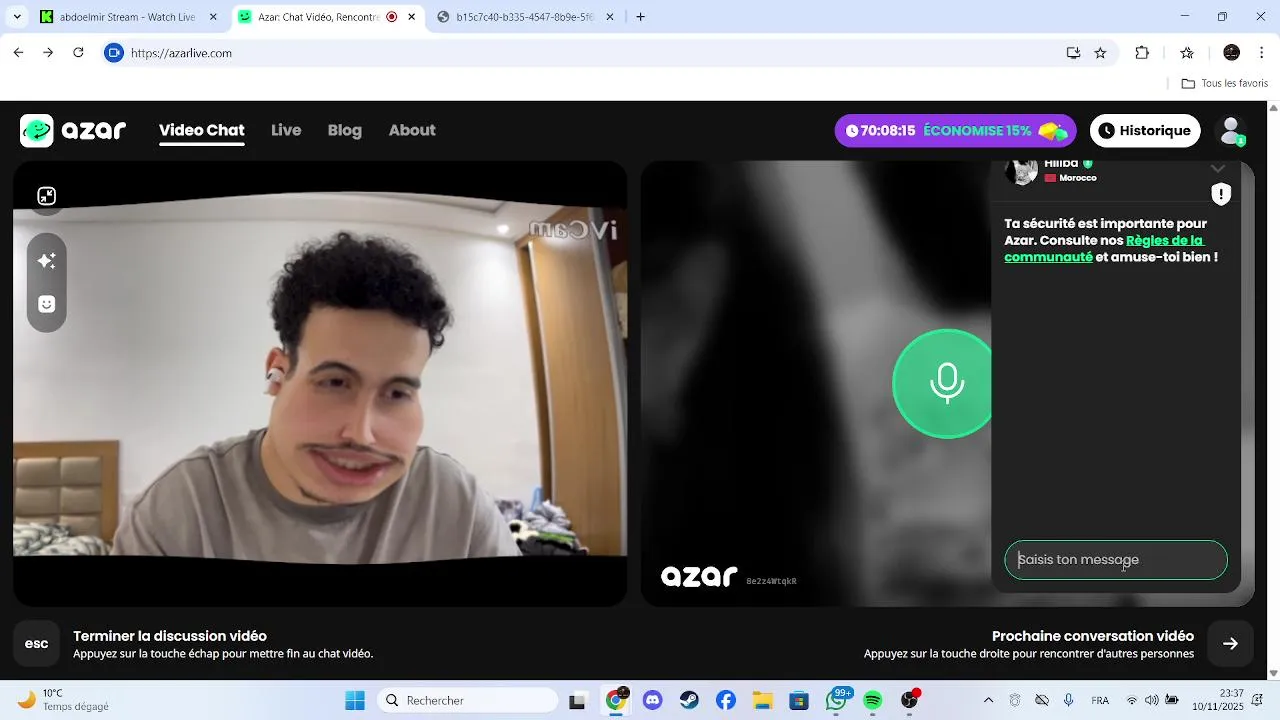This screenshot has height=720, width=1280.
Task: Open the Chrome profile avatar
Action: point(1232,53)
